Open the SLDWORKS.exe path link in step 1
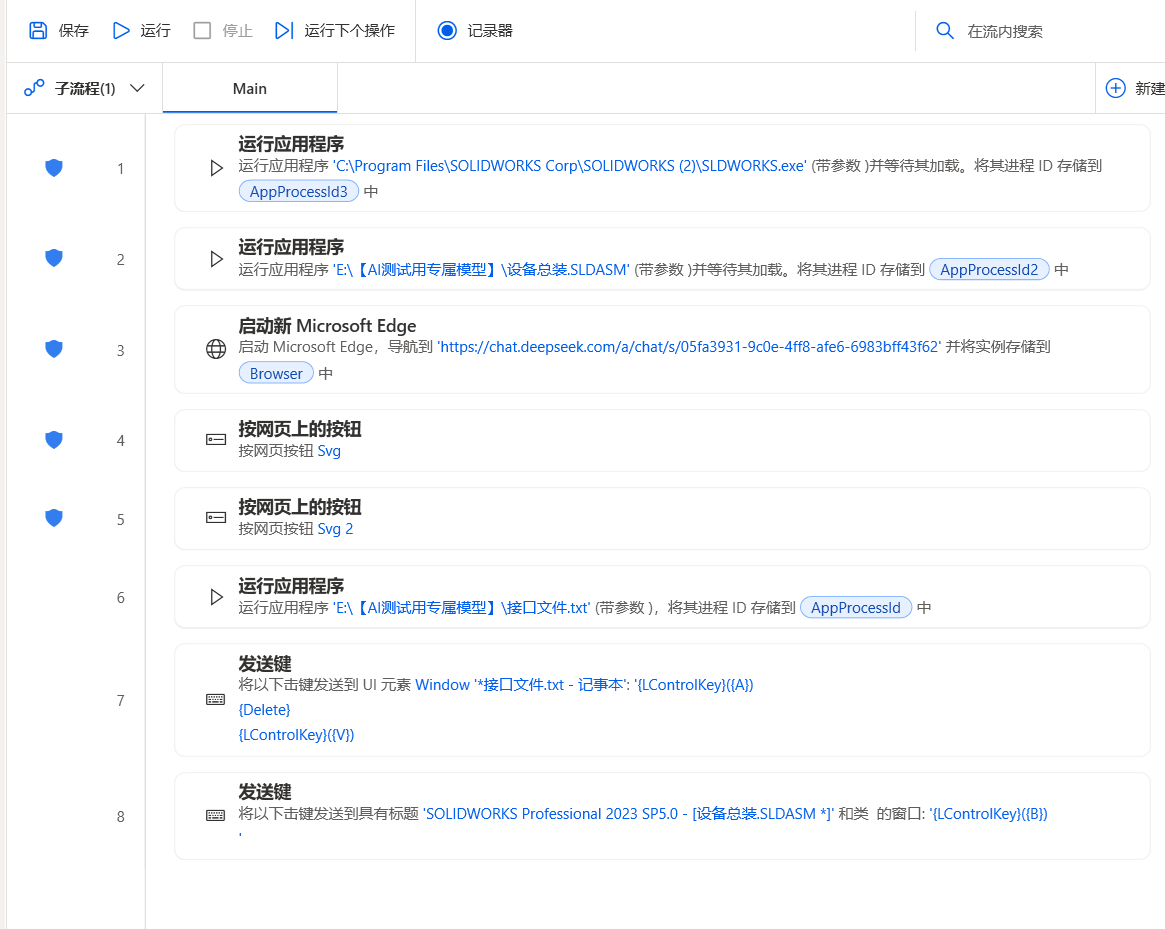This screenshot has height=929, width=1165. pos(570,166)
